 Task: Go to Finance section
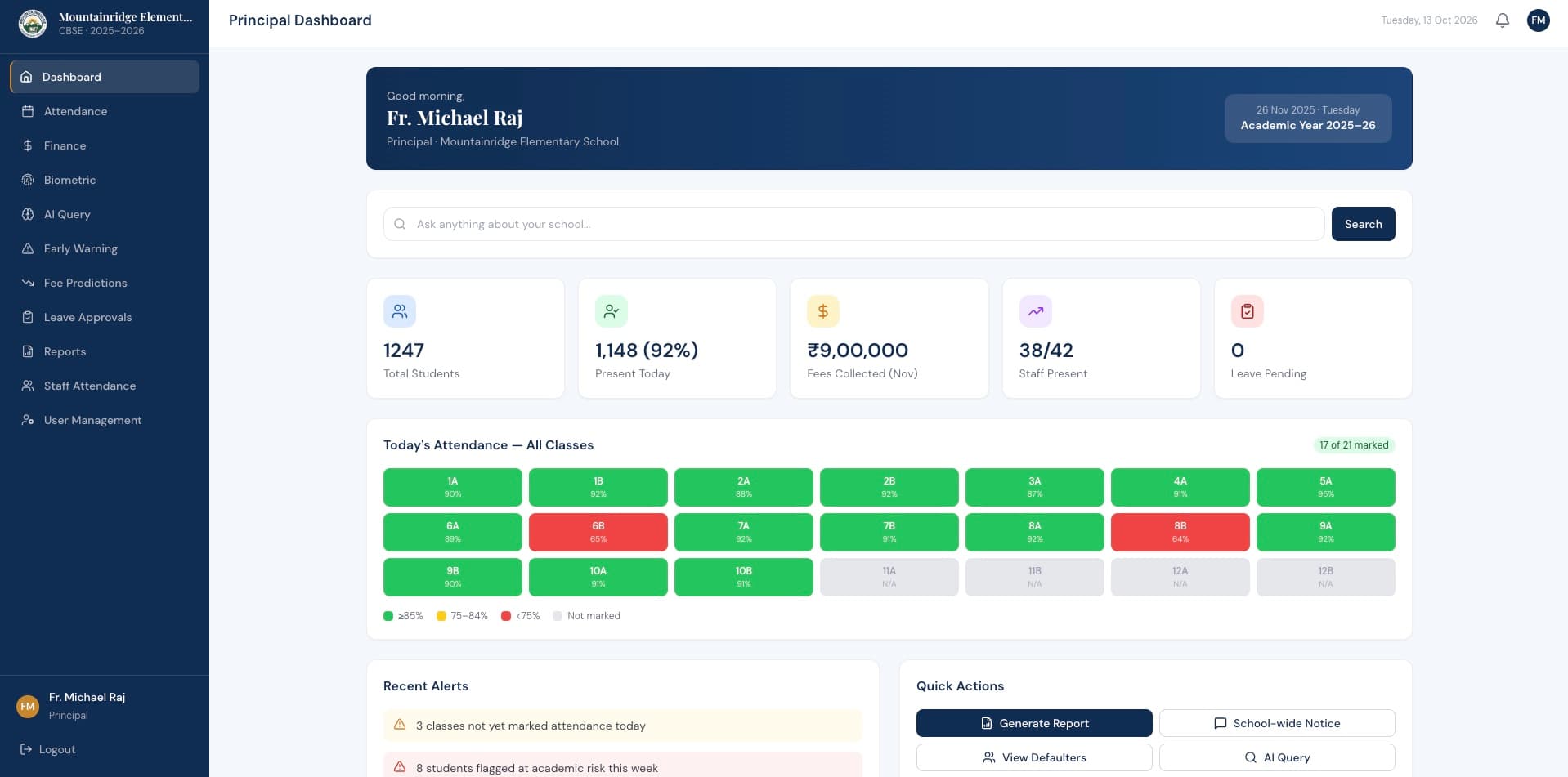click(x=105, y=145)
